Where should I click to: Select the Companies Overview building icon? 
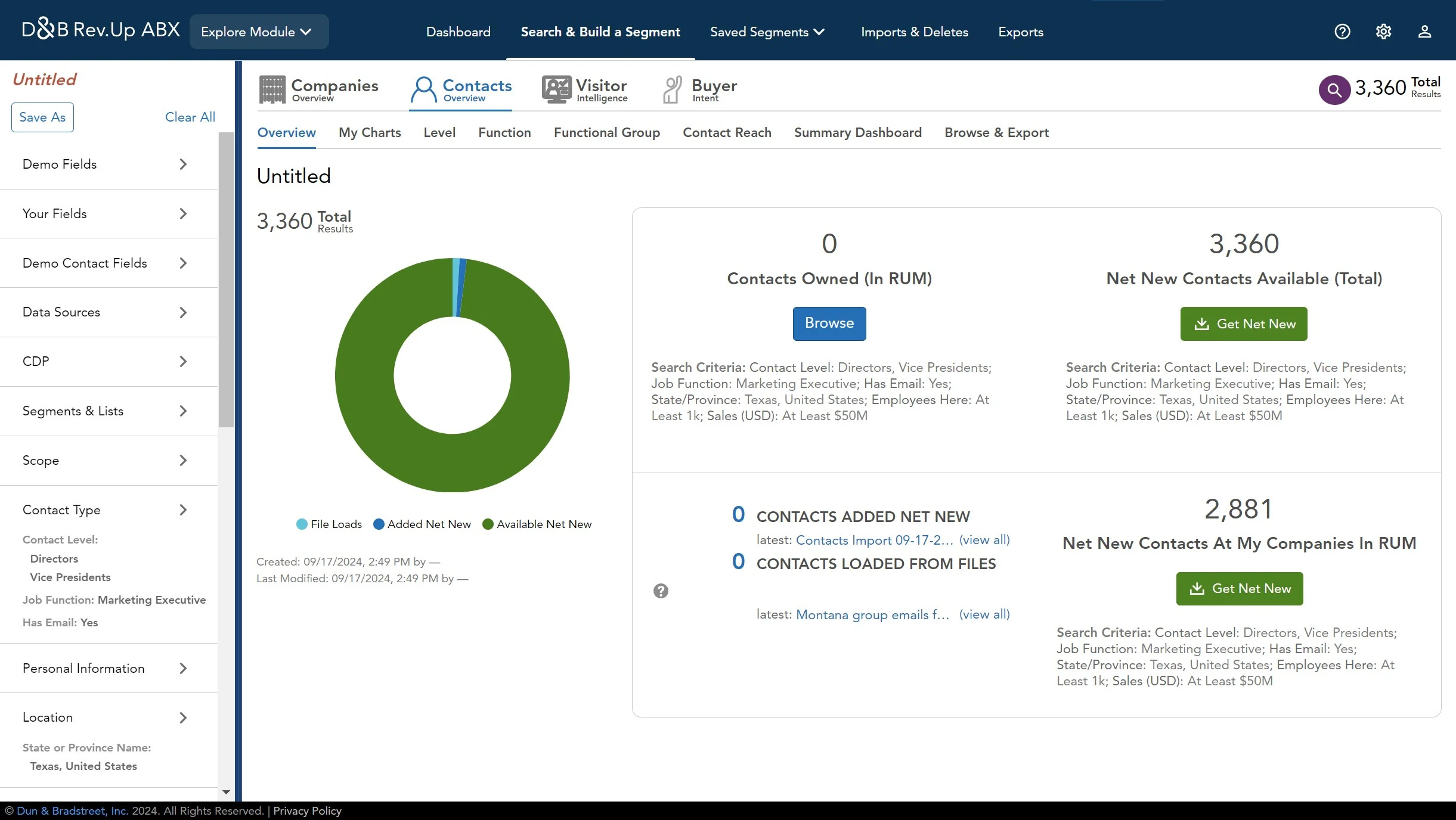(x=272, y=89)
